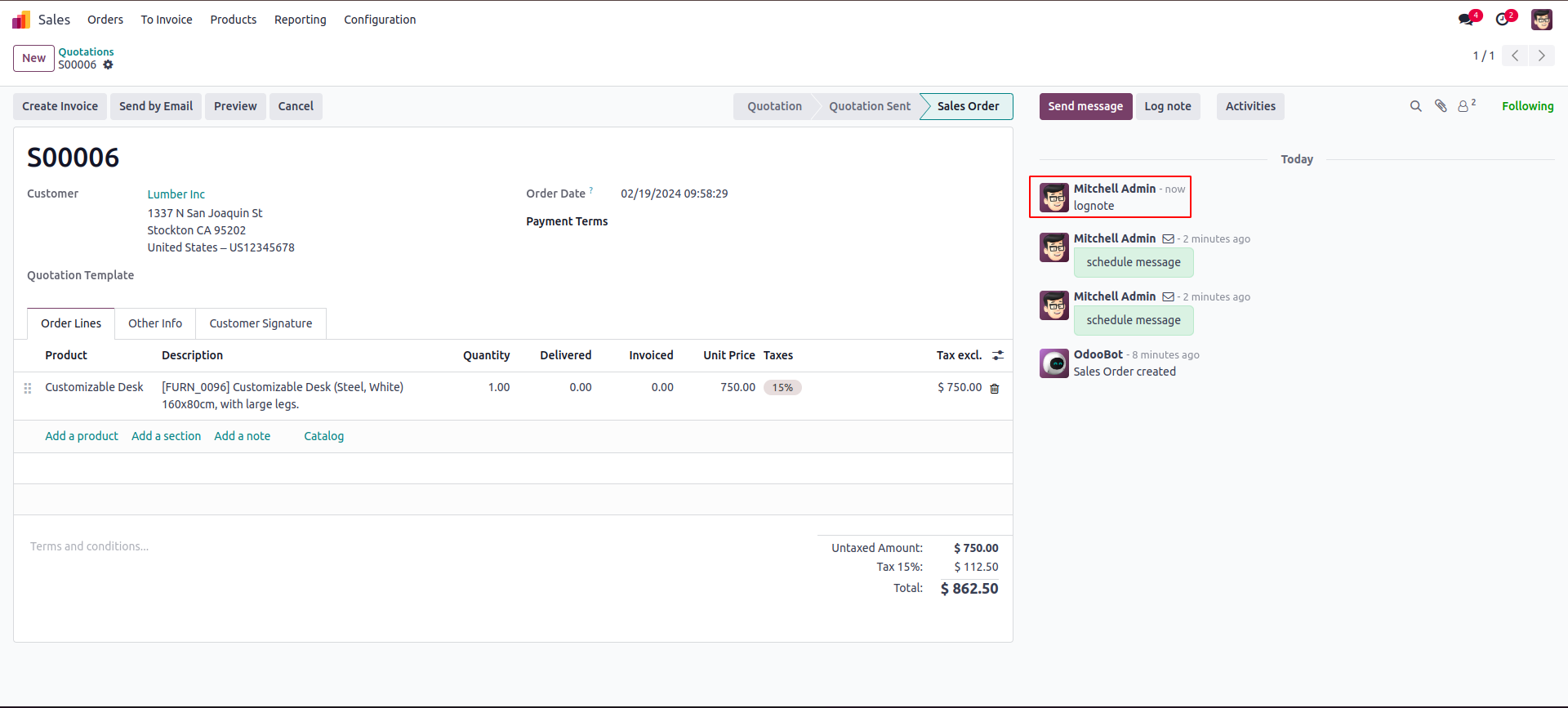Switch to the Other Info tab
This screenshot has height=708, width=1568.
pos(155,323)
